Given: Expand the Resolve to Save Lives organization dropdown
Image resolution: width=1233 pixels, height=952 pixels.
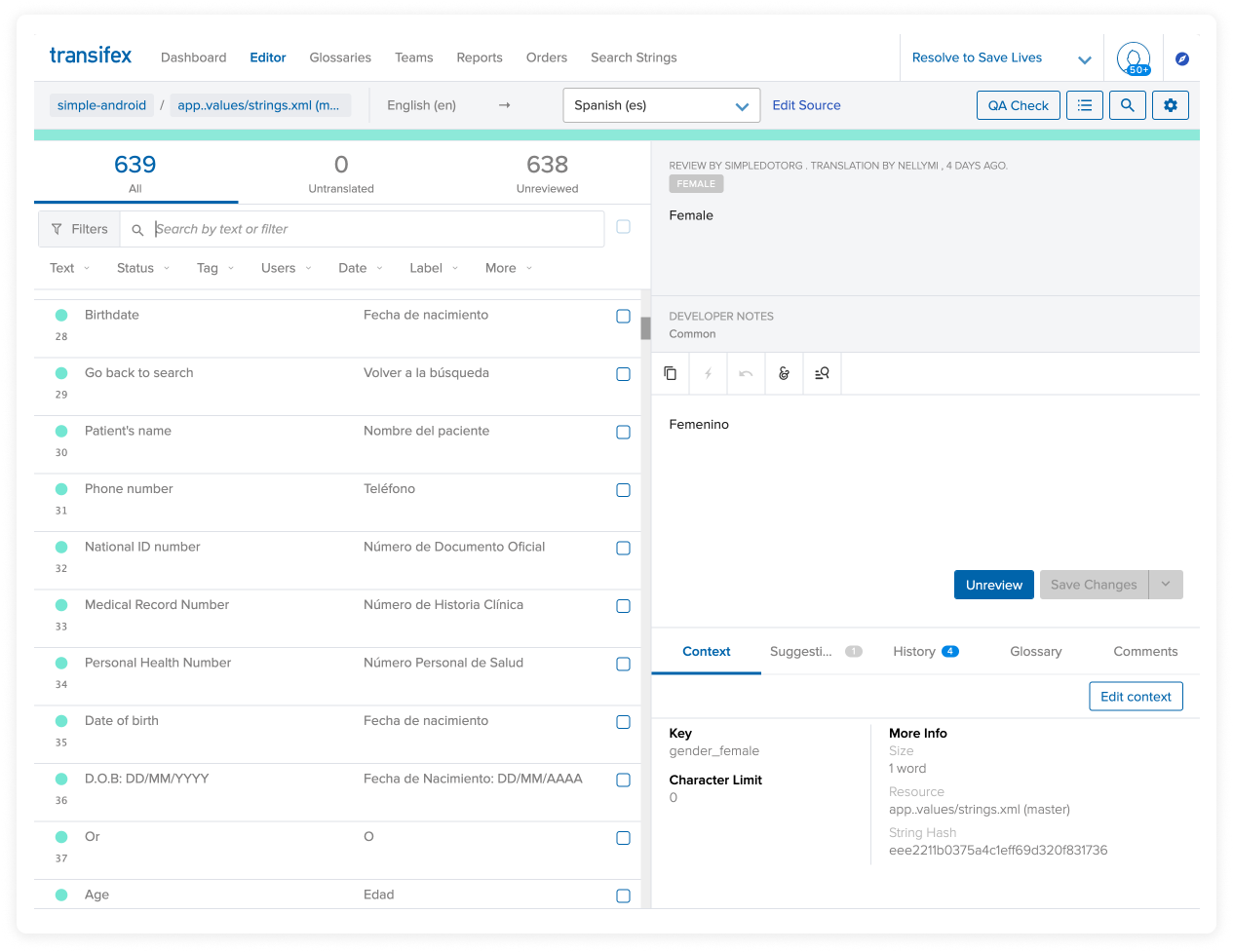Looking at the screenshot, I should point(1001,58).
